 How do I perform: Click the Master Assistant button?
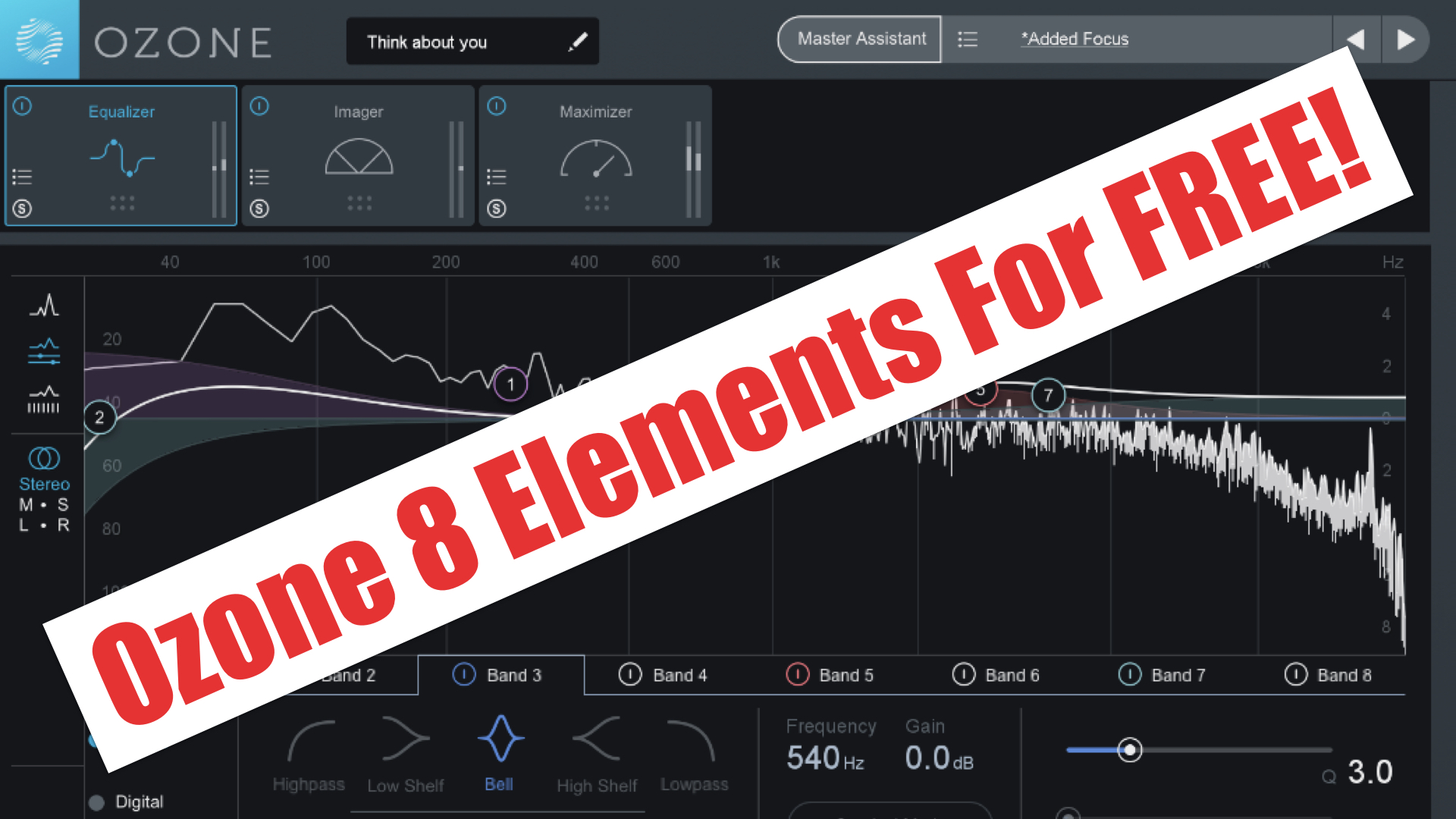coord(859,39)
